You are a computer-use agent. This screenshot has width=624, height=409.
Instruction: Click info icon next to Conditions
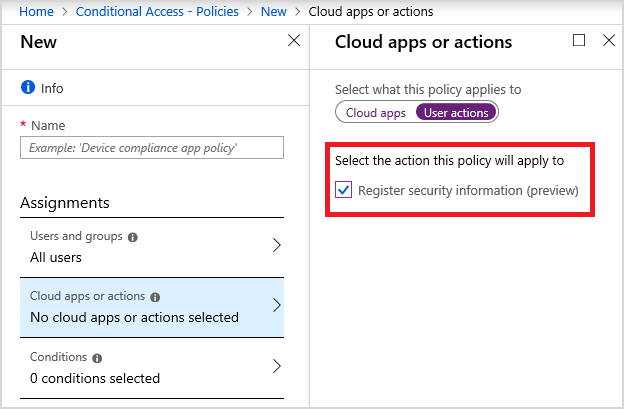coord(97,357)
